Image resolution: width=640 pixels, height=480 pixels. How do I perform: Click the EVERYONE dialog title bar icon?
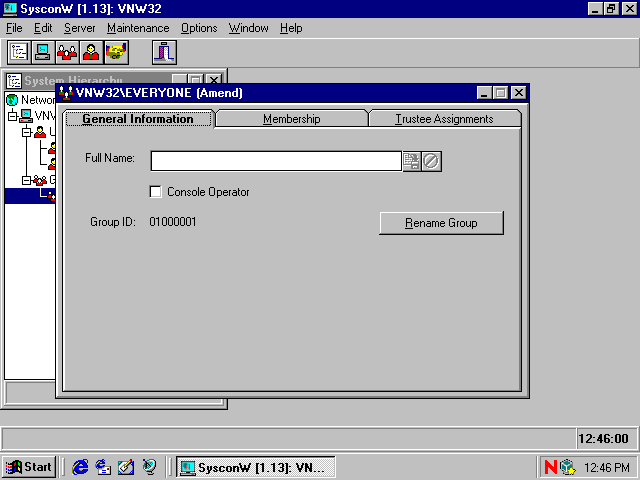[x=66, y=93]
